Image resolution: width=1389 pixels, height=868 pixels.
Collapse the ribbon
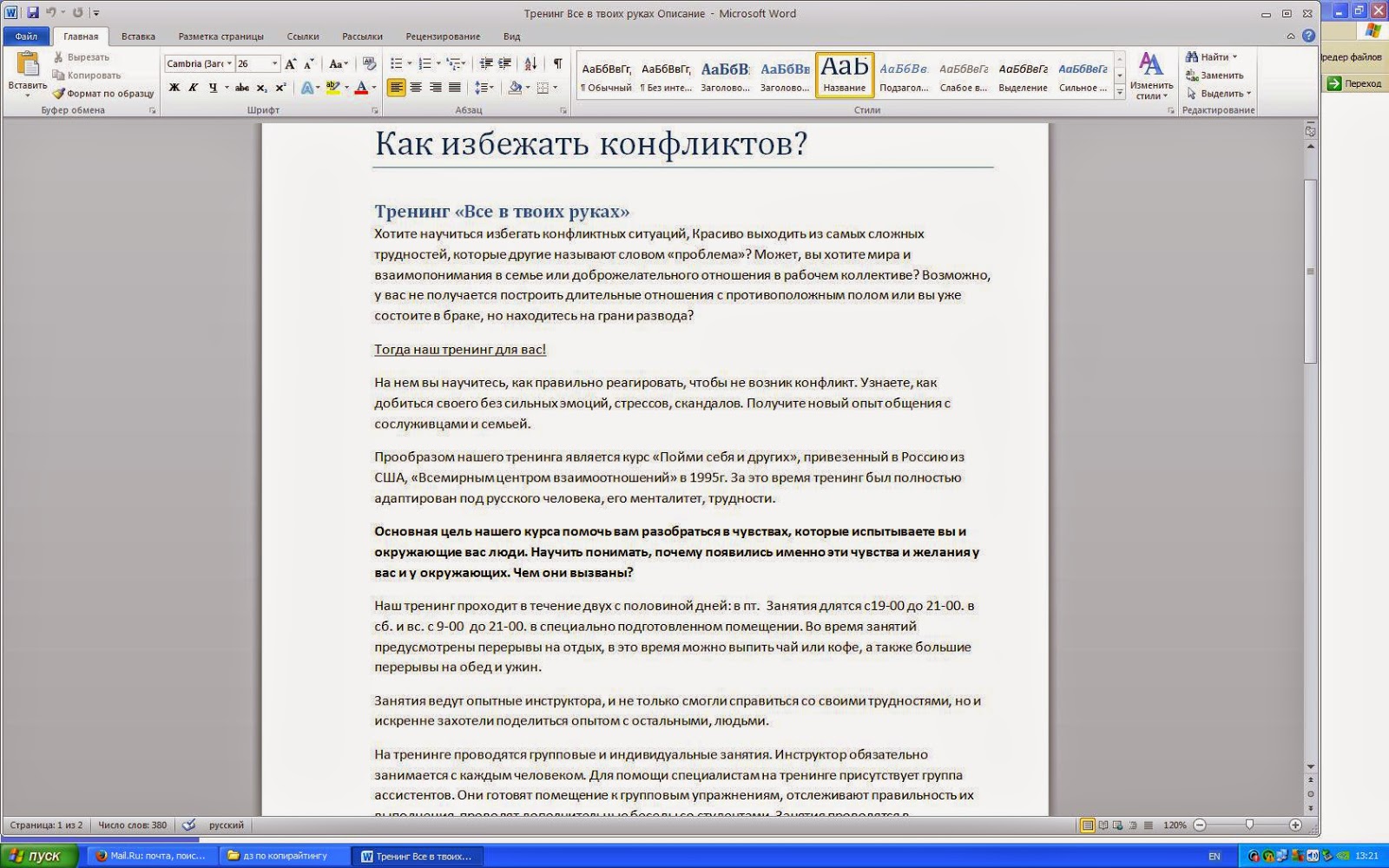(x=1291, y=36)
